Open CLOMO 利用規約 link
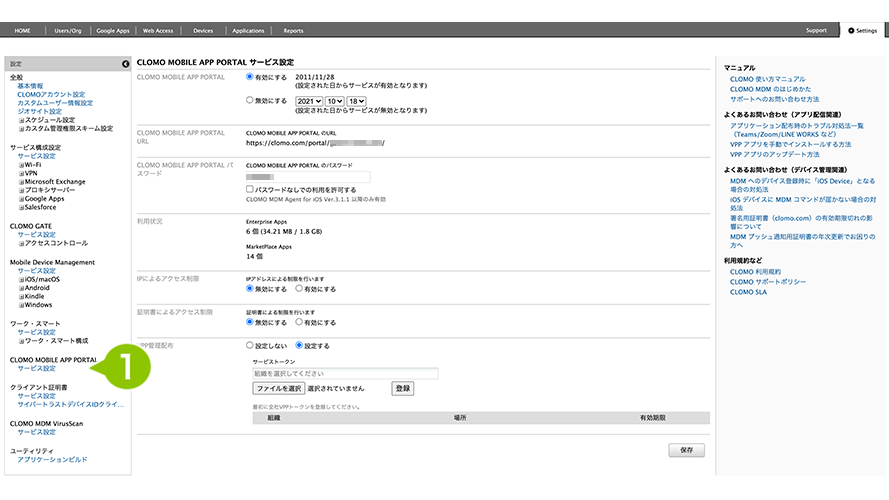 [x=755, y=272]
